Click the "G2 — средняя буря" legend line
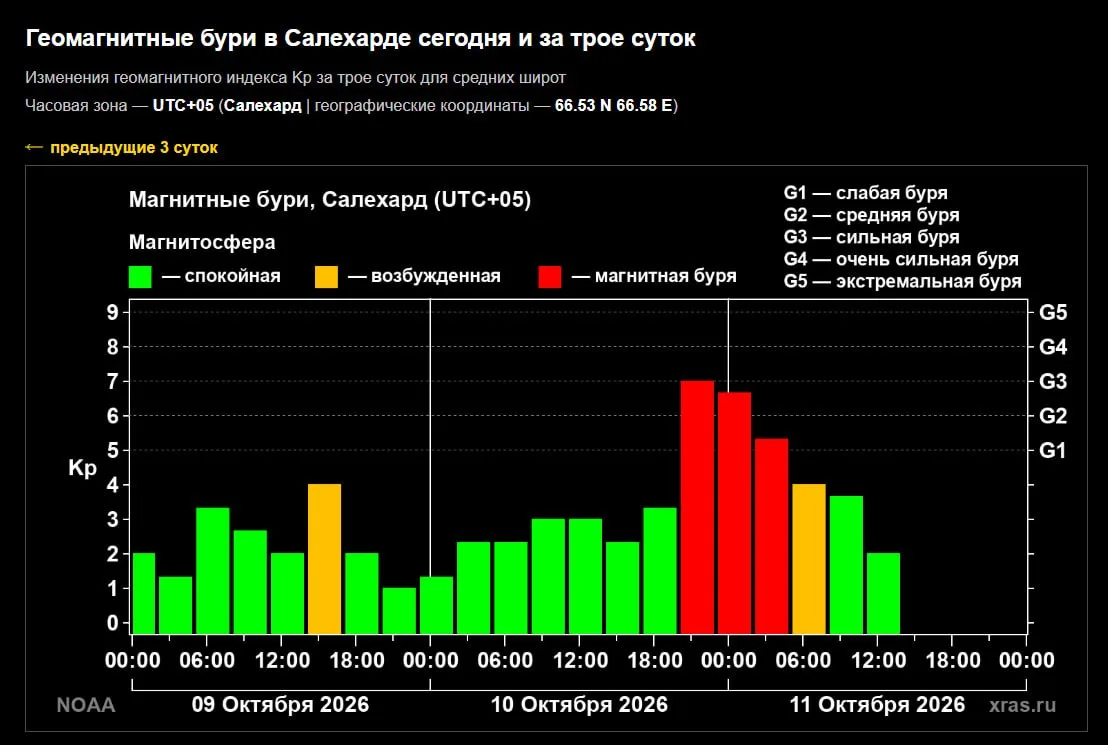 pos(871,215)
